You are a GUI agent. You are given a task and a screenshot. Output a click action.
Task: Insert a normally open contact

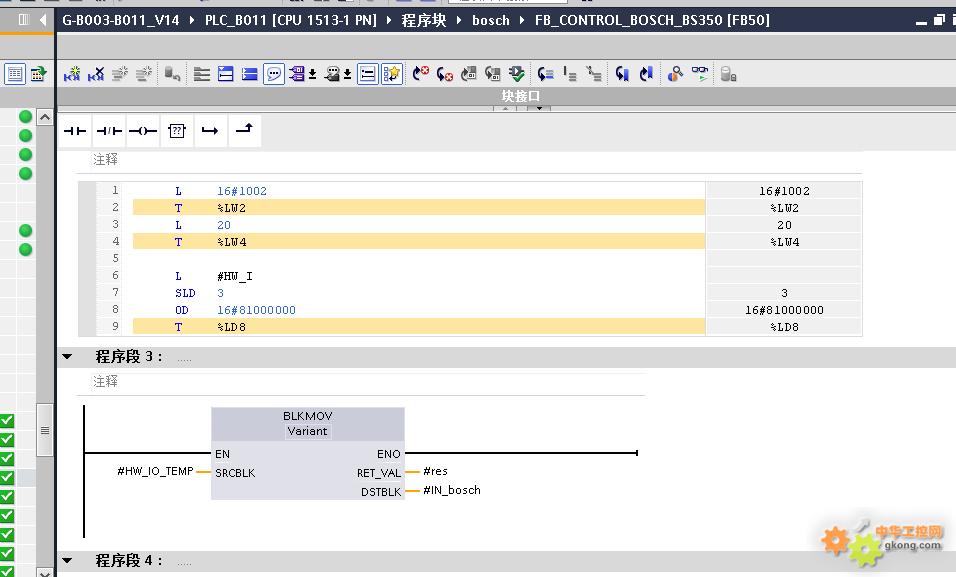75,131
